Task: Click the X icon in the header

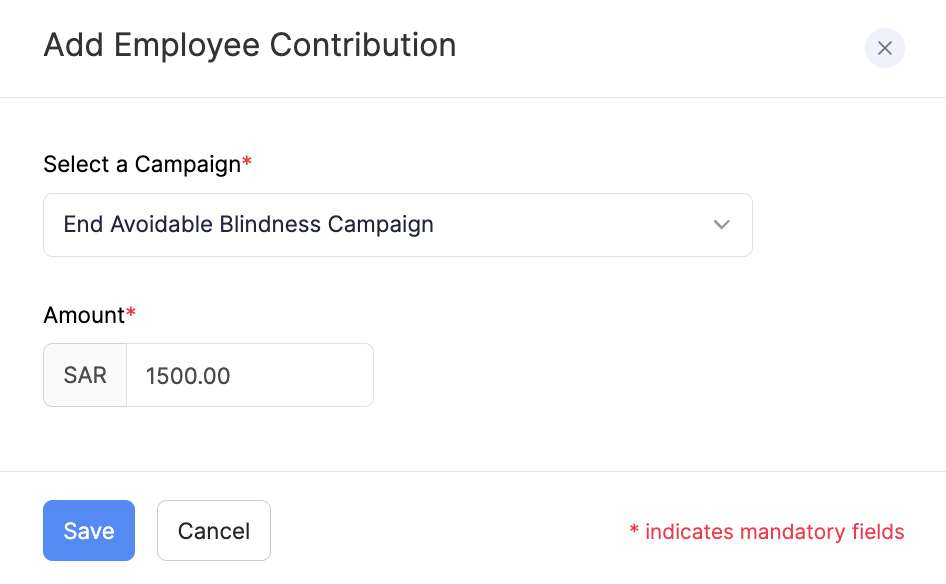Action: point(884,48)
